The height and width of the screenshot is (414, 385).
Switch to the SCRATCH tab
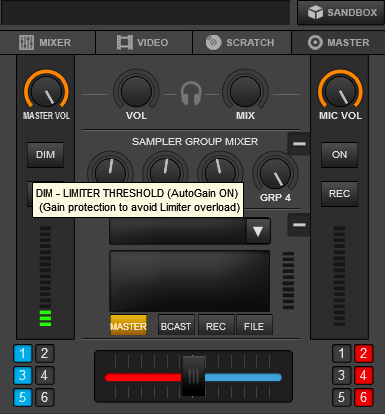tap(242, 43)
